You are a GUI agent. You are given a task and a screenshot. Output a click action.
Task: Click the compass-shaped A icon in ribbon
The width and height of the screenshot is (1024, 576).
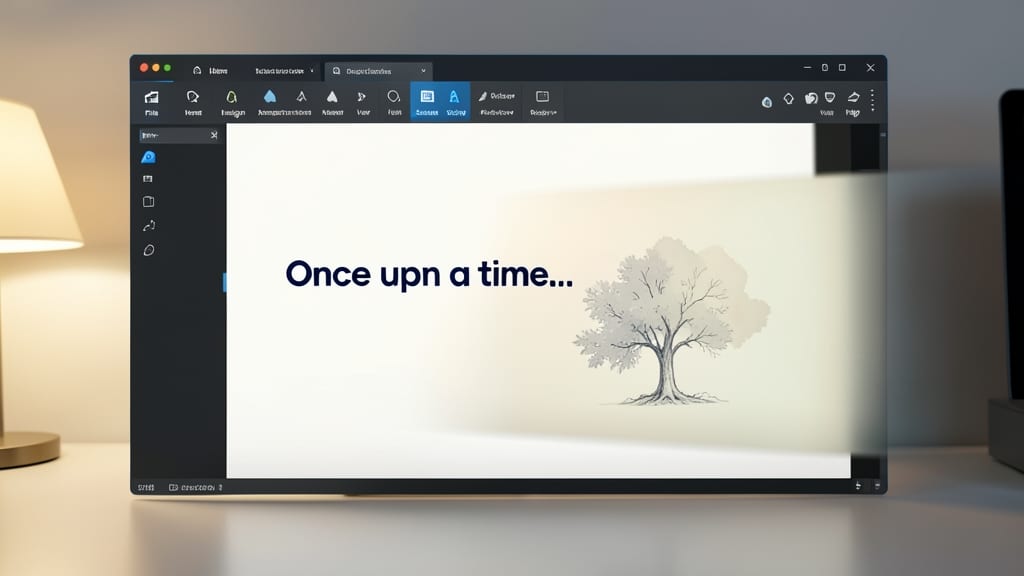point(301,97)
